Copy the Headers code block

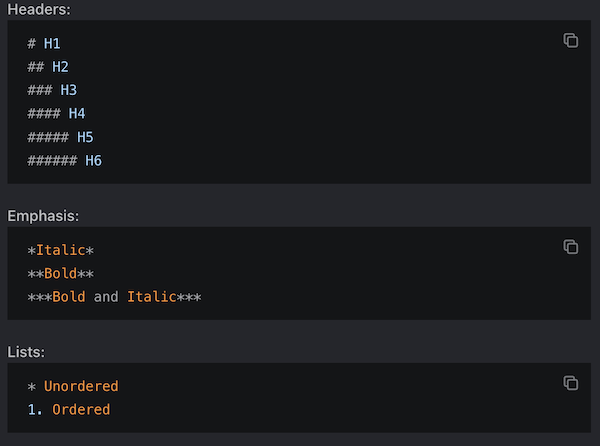[571, 41]
